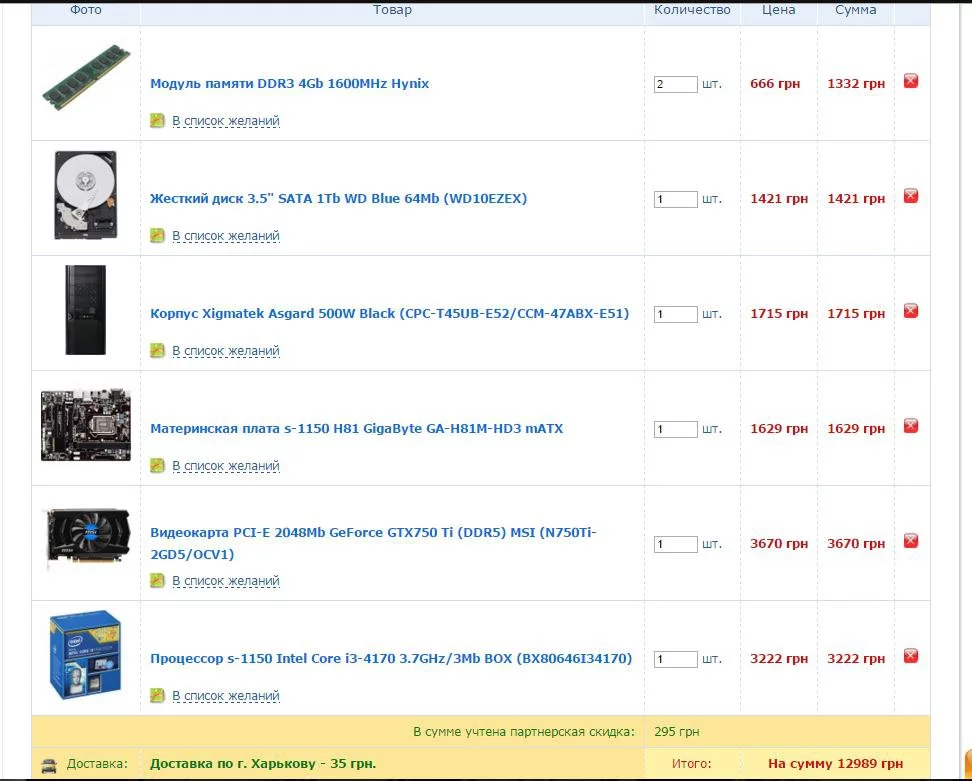The height and width of the screenshot is (781, 972).
Task: Add Hynix memory via 'В список желаний' link
Action: (x=226, y=121)
